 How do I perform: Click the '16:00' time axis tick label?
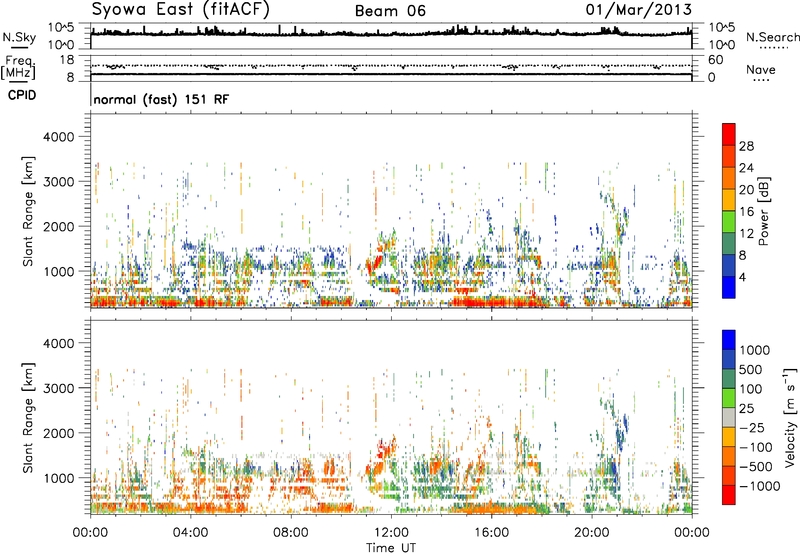pos(491,533)
